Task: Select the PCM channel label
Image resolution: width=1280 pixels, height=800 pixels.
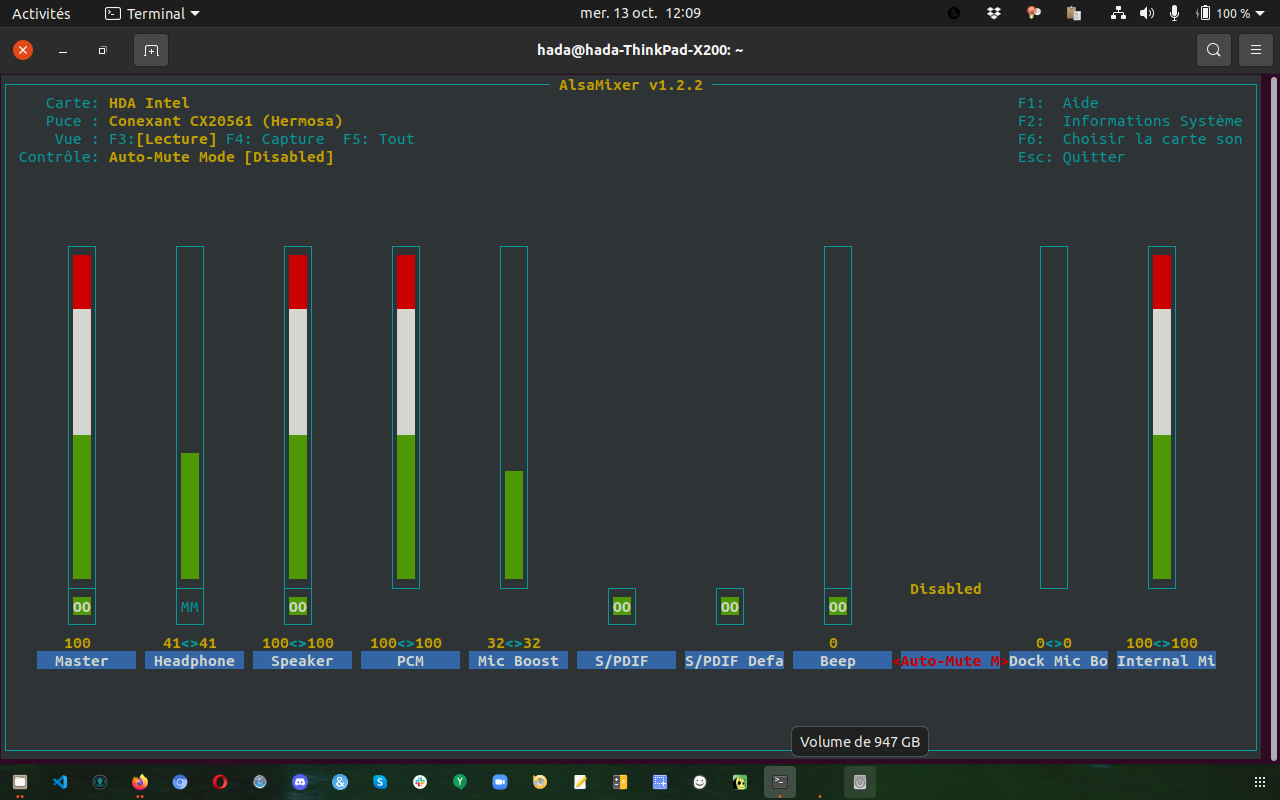Action: coord(410,661)
